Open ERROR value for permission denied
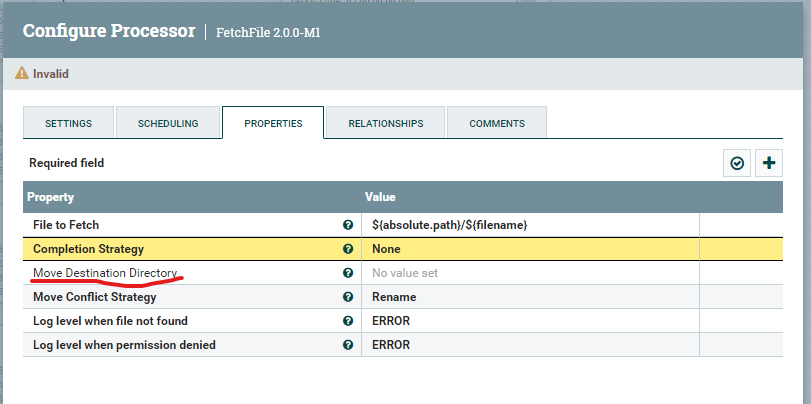Screen dimensions: 811x404 (x=530, y=345)
